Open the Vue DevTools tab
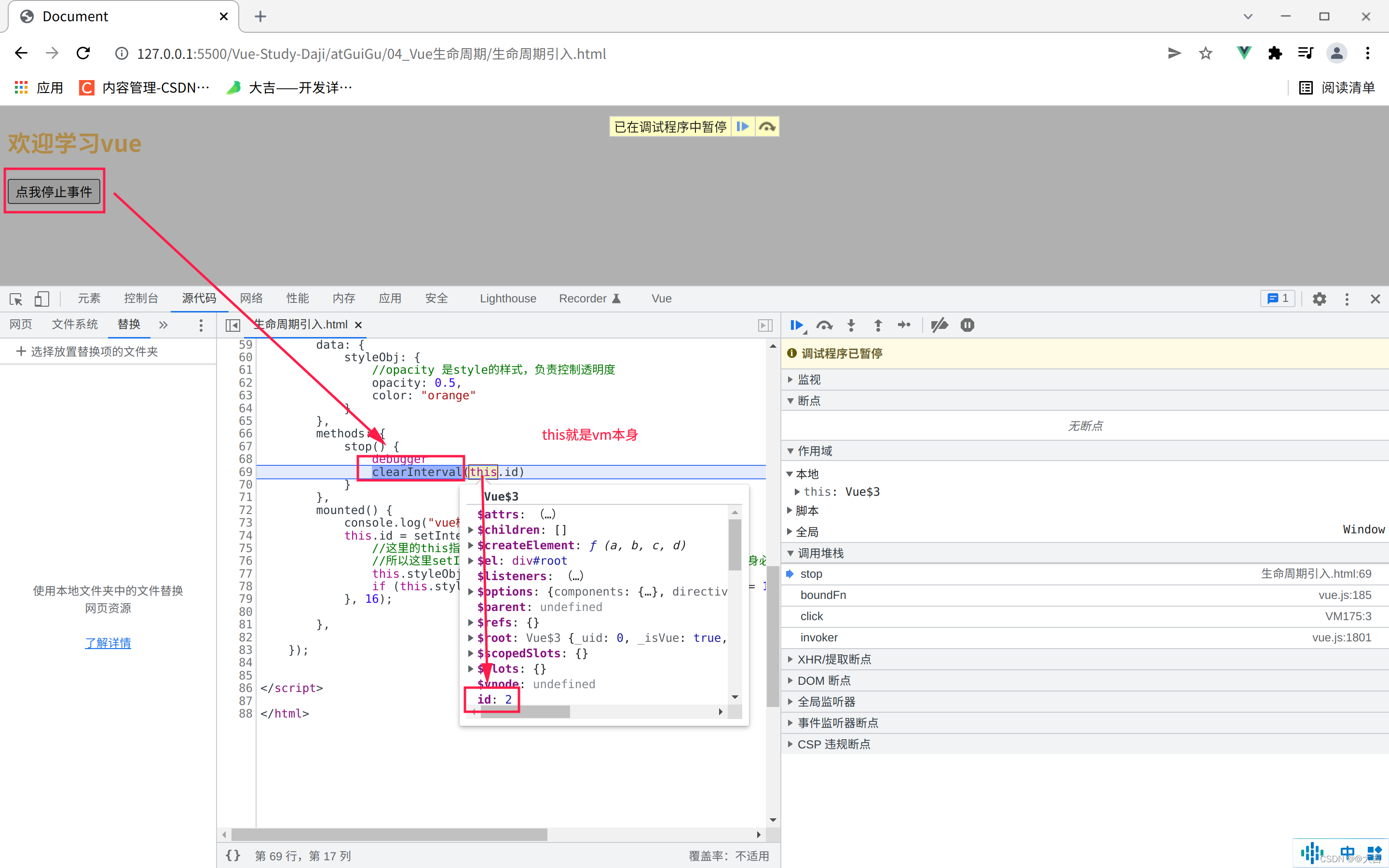This screenshot has width=1389, height=868. [661, 298]
